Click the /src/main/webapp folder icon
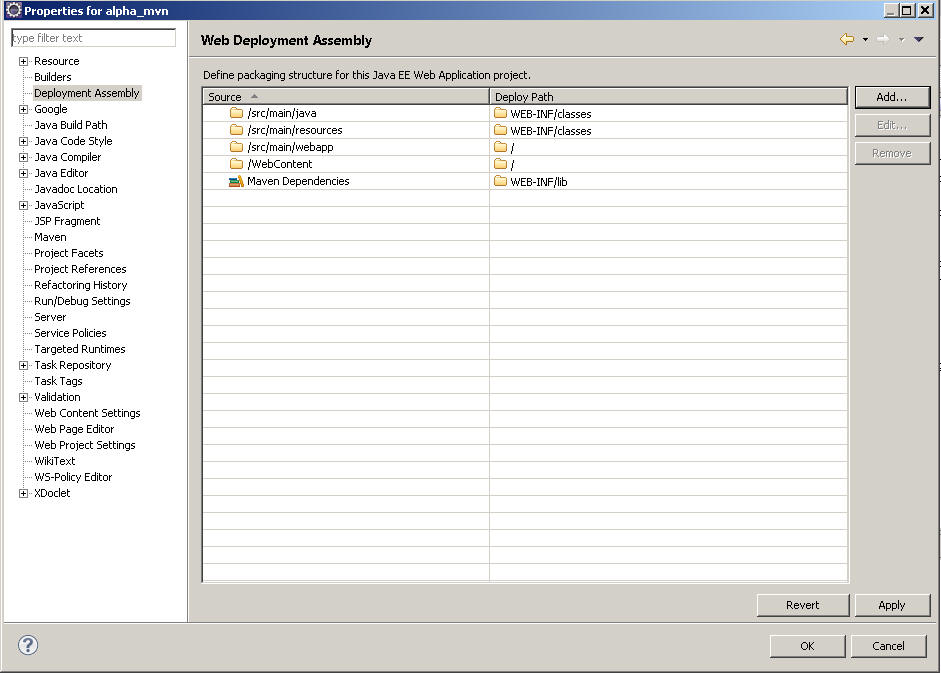Viewport: 941px width, 673px height. click(x=236, y=147)
